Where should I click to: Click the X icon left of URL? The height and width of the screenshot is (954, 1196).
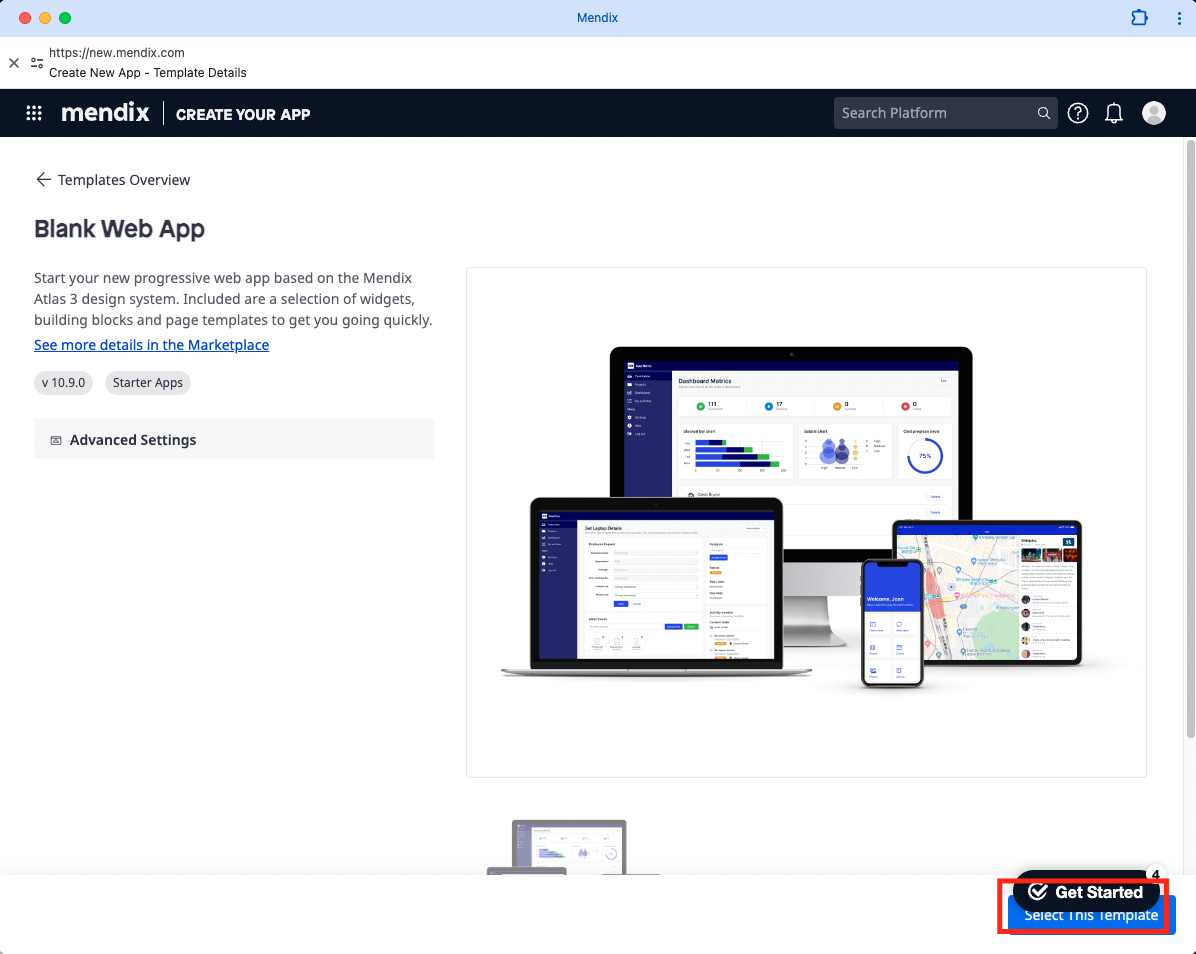(x=14, y=63)
